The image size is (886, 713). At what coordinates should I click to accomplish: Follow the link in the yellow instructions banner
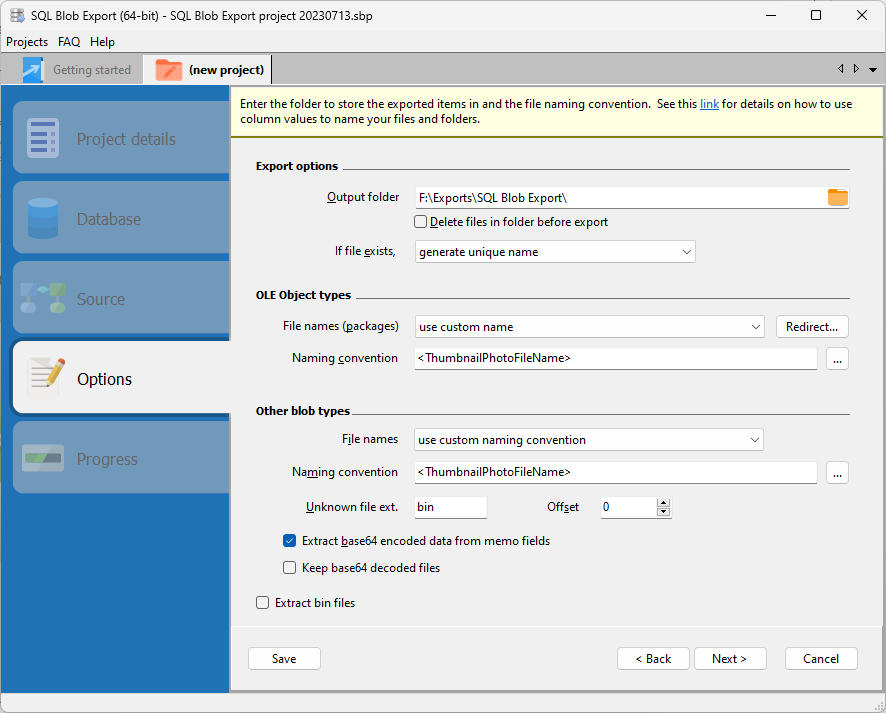tap(709, 103)
